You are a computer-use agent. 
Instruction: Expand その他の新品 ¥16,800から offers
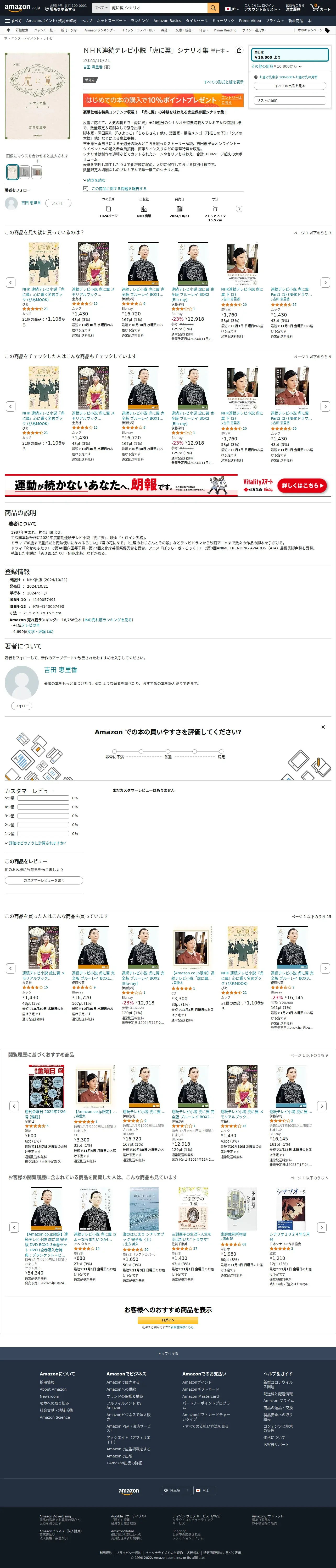pos(276,66)
